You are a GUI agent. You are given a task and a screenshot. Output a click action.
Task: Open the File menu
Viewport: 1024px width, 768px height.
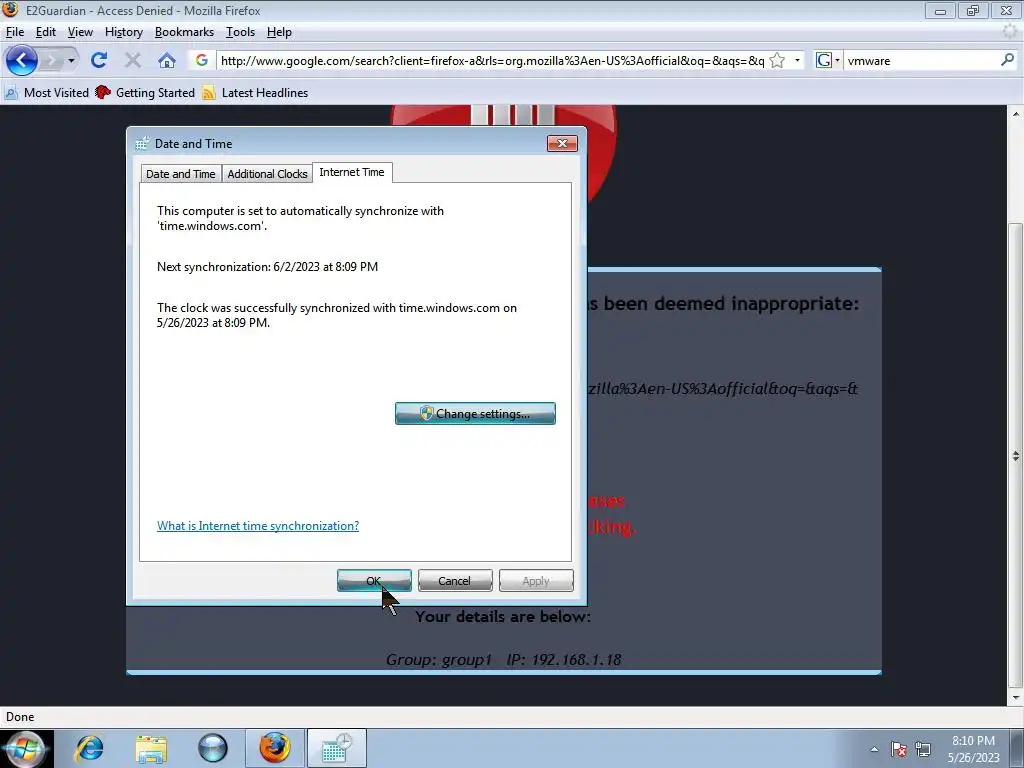click(x=14, y=32)
